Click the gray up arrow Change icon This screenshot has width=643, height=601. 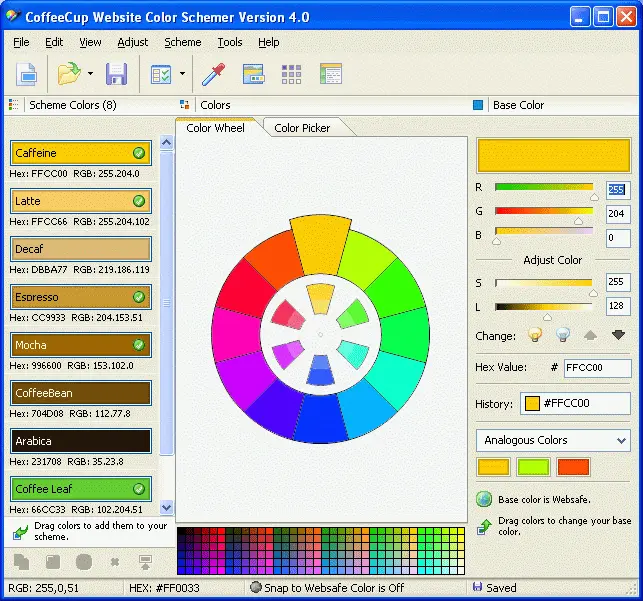tap(590, 335)
